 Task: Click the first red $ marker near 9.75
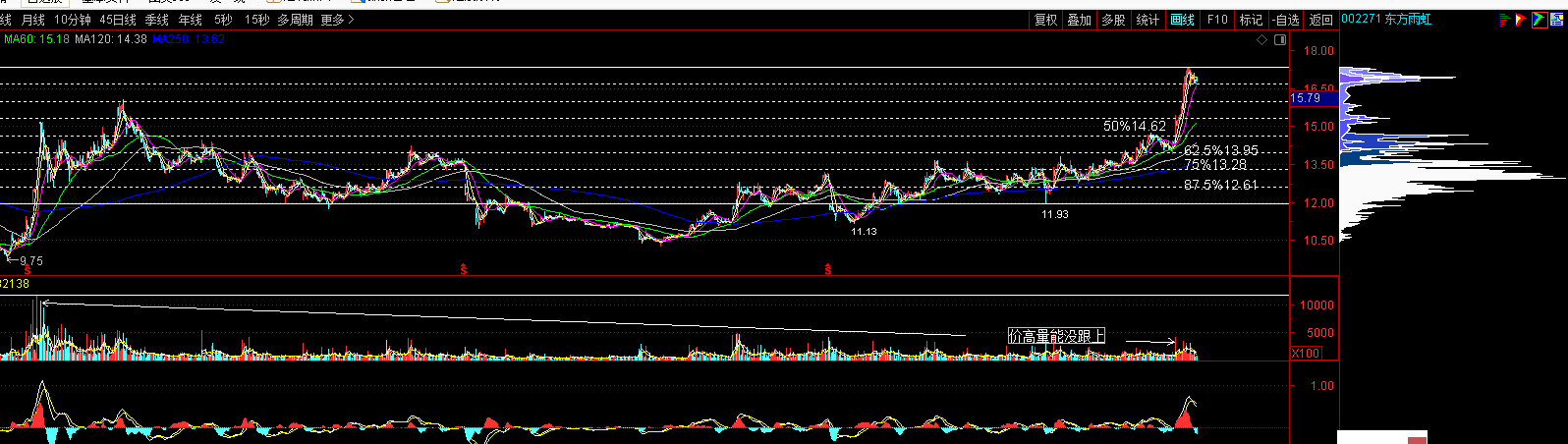tap(28, 269)
